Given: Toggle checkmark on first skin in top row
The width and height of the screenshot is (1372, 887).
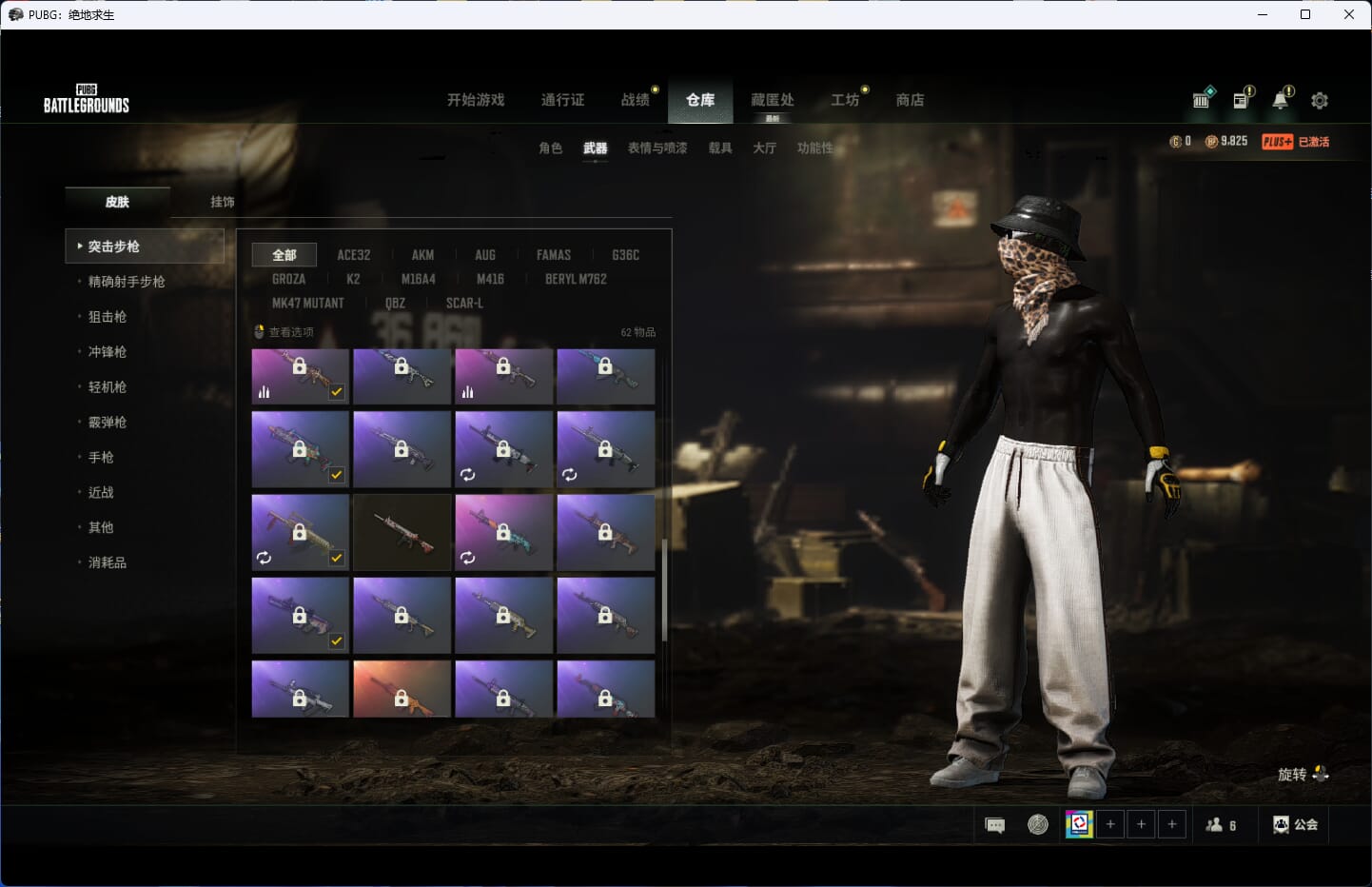Looking at the screenshot, I should (x=337, y=391).
